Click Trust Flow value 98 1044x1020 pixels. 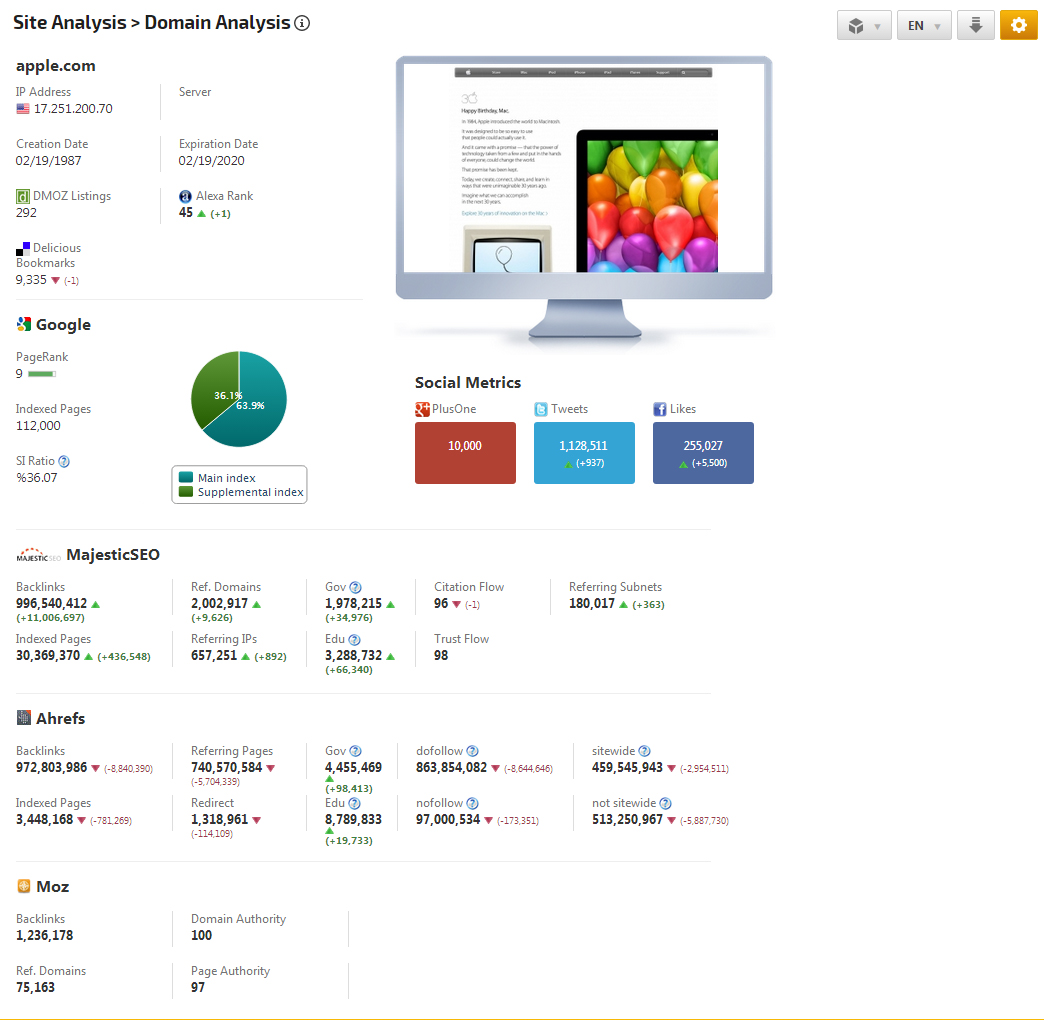coord(441,655)
